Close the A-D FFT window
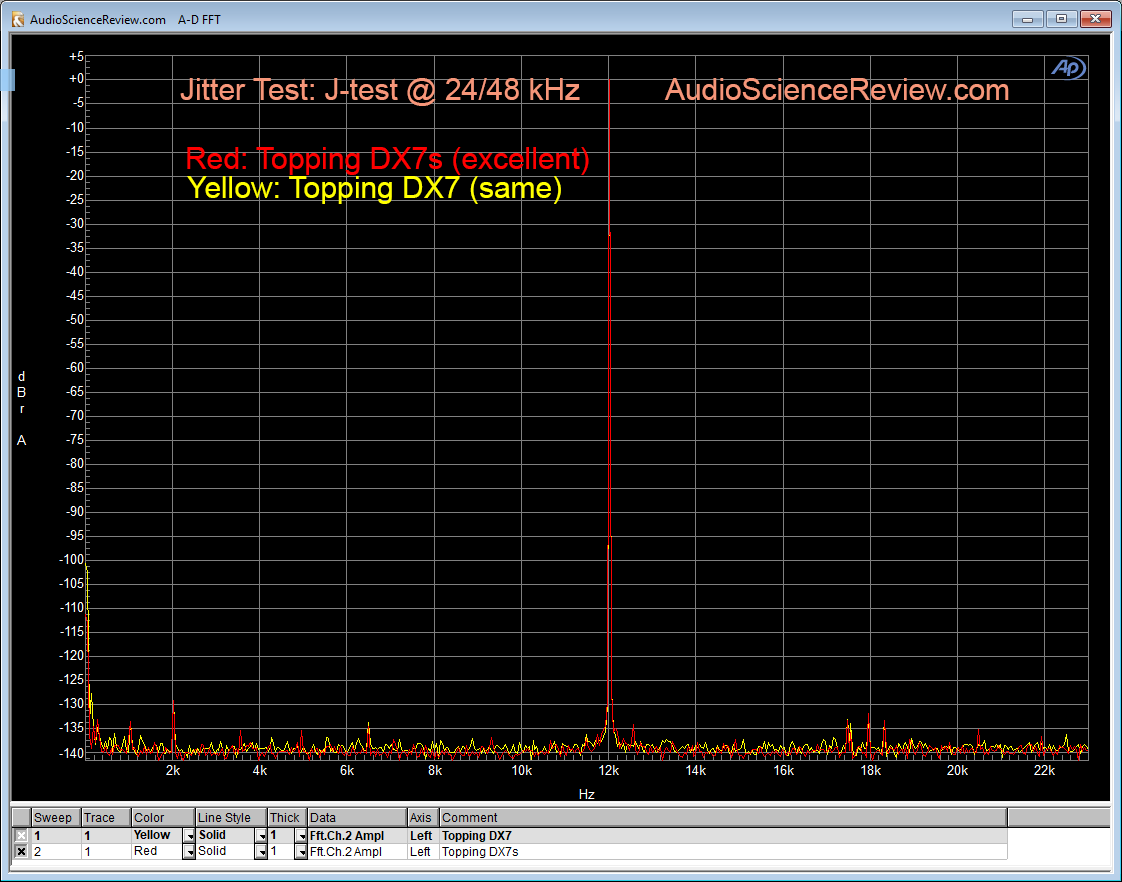This screenshot has width=1122, height=882. click(x=1096, y=19)
